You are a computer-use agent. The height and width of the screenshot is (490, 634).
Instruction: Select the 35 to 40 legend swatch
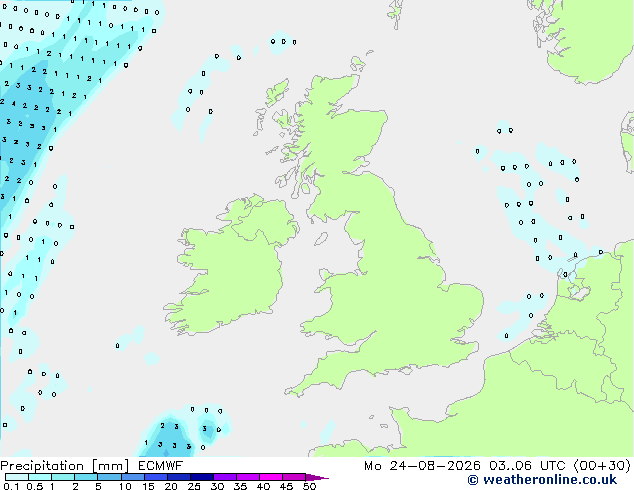point(247,477)
